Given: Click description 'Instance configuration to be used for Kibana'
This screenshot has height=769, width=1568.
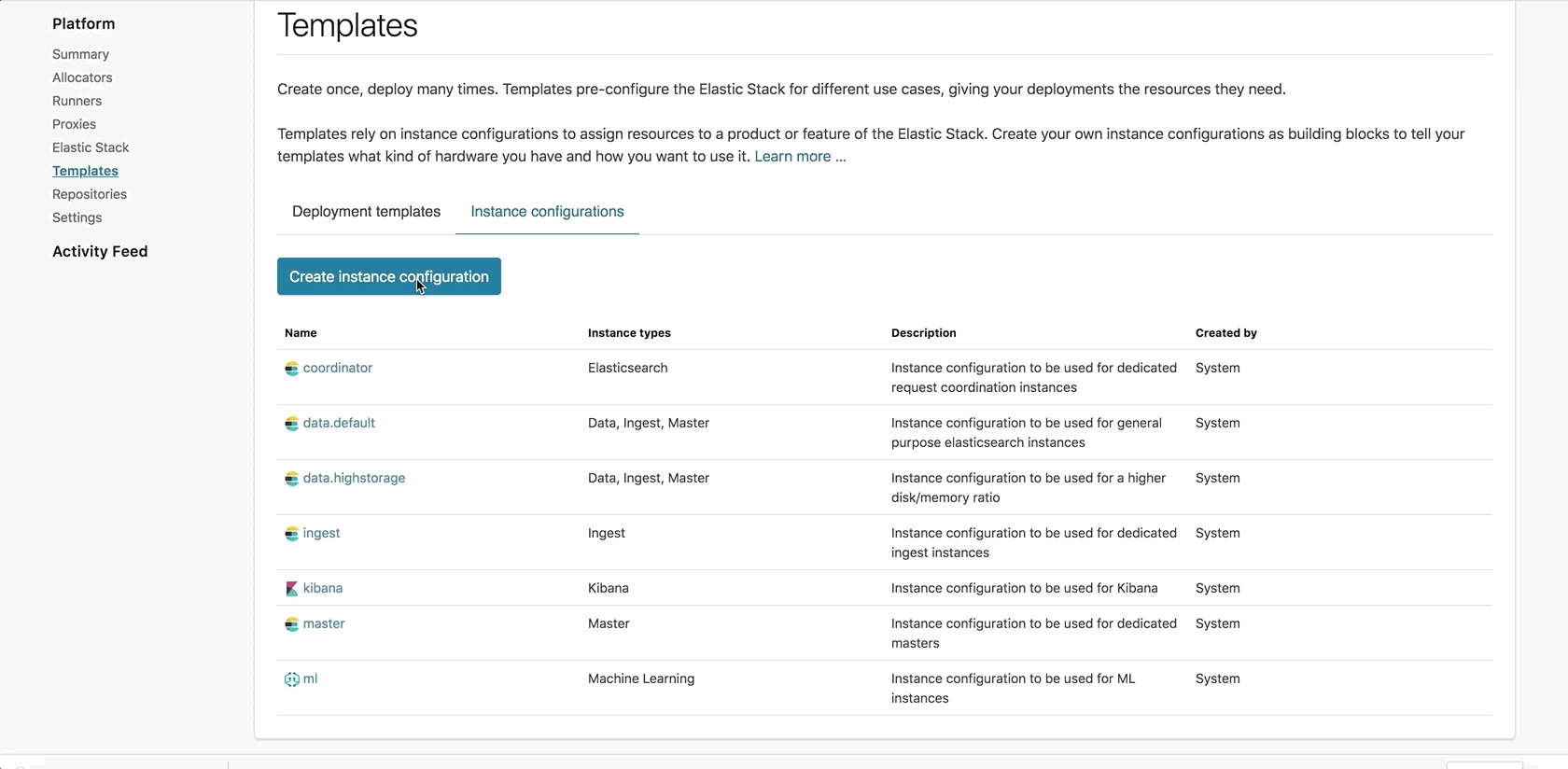Looking at the screenshot, I should 1024,588.
